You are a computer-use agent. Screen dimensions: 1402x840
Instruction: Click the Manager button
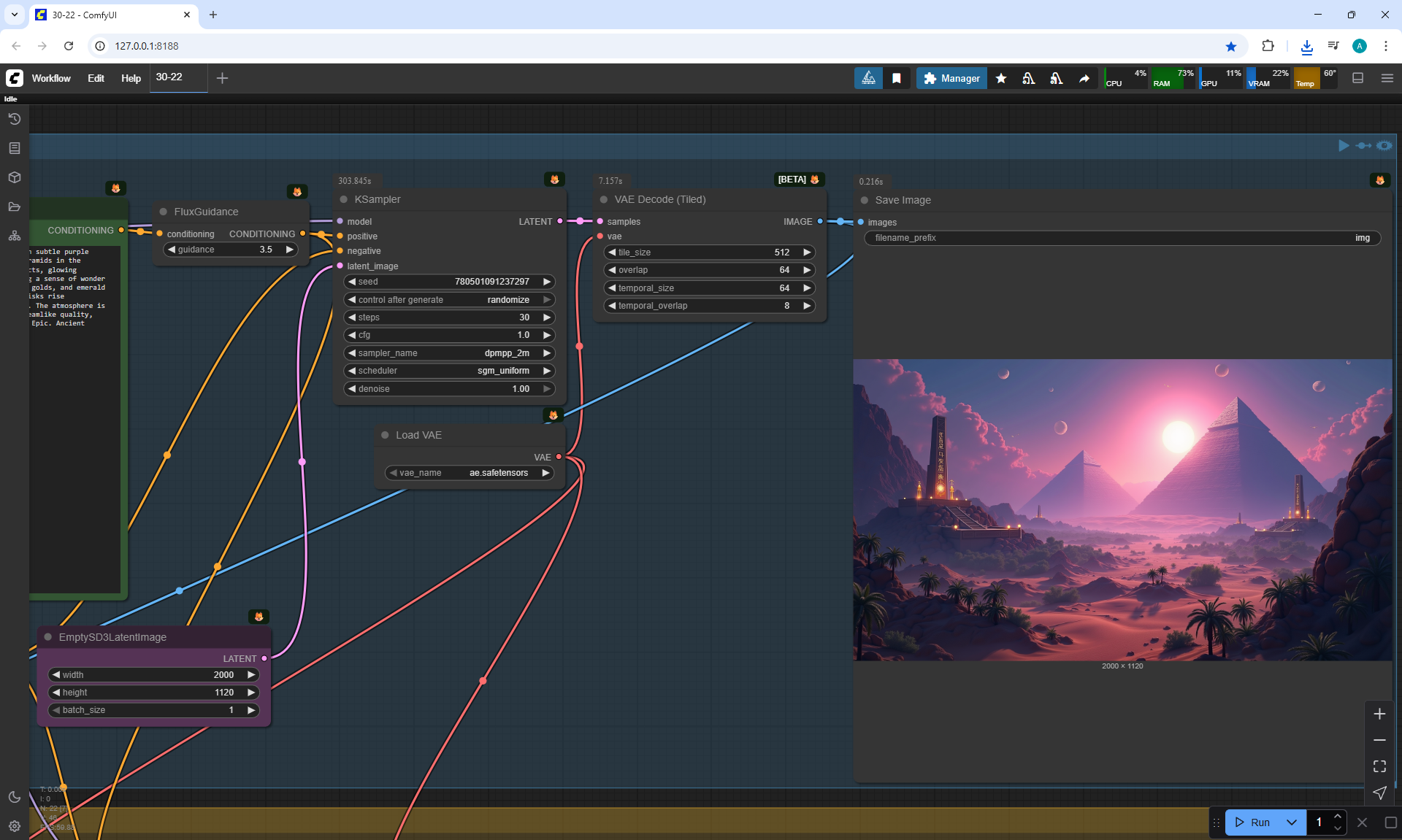click(951, 78)
